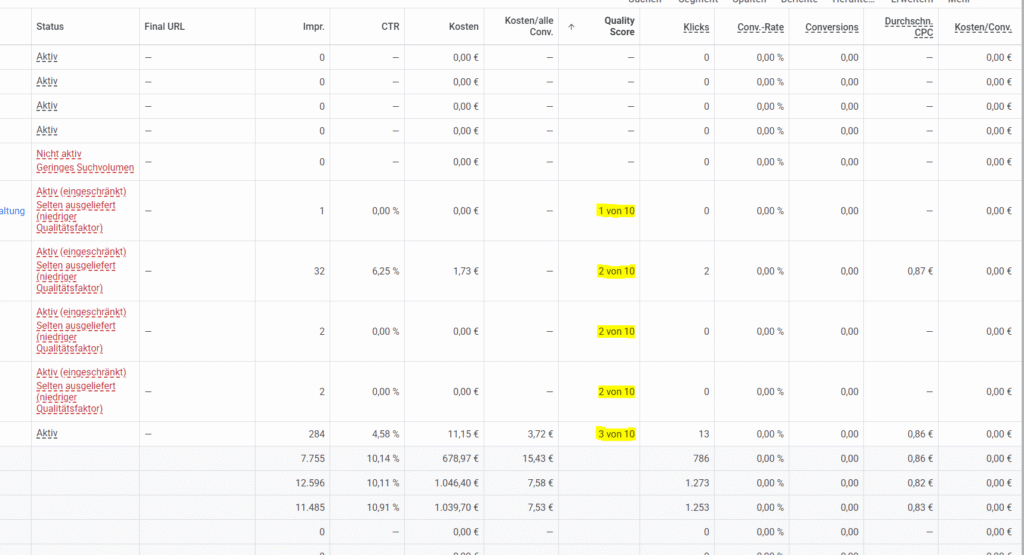1024x555 pixels.
Task: Open Aktiv (eingeschränkt) status of 1 von 10 row
Action: pos(81,191)
